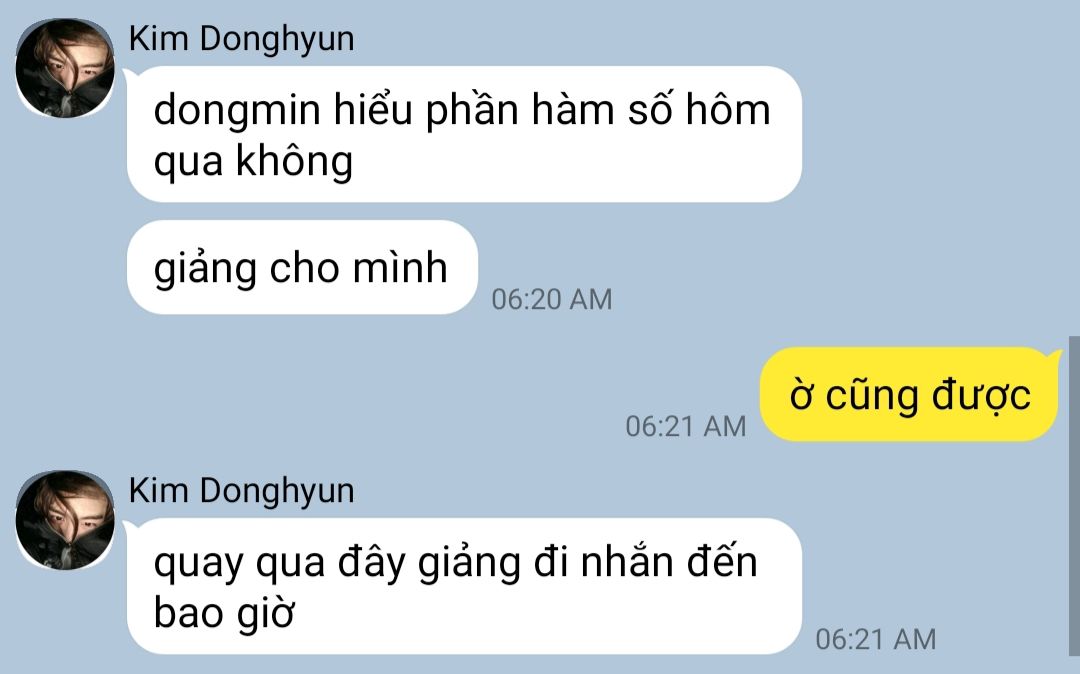Click the word "mình" in the second bubble
Screen dimensions: 1080x674
400,267
